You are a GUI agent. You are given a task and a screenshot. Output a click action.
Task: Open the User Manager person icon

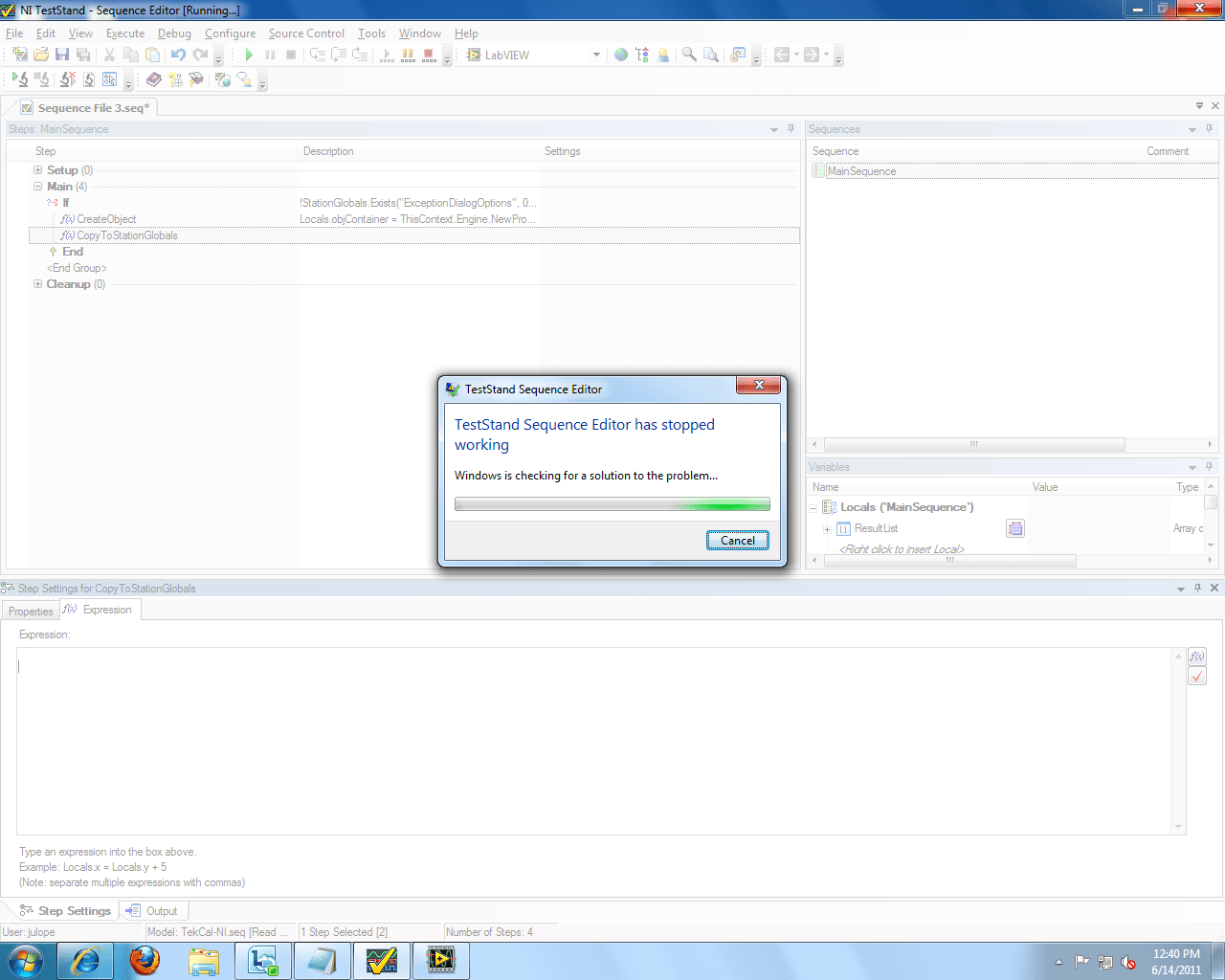pyautogui.click(x=663, y=55)
